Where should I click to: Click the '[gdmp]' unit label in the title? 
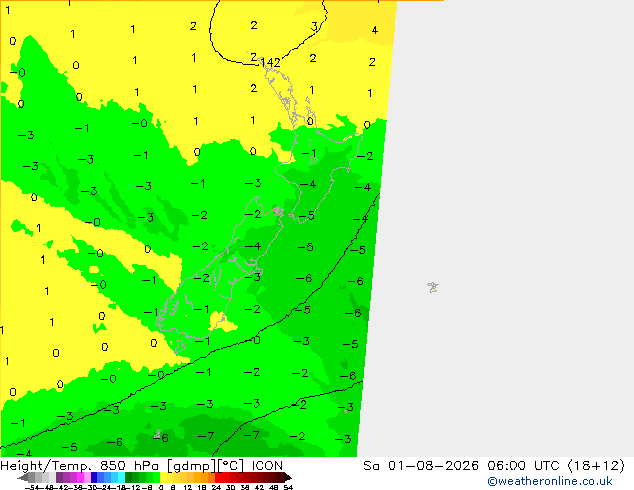point(191,466)
